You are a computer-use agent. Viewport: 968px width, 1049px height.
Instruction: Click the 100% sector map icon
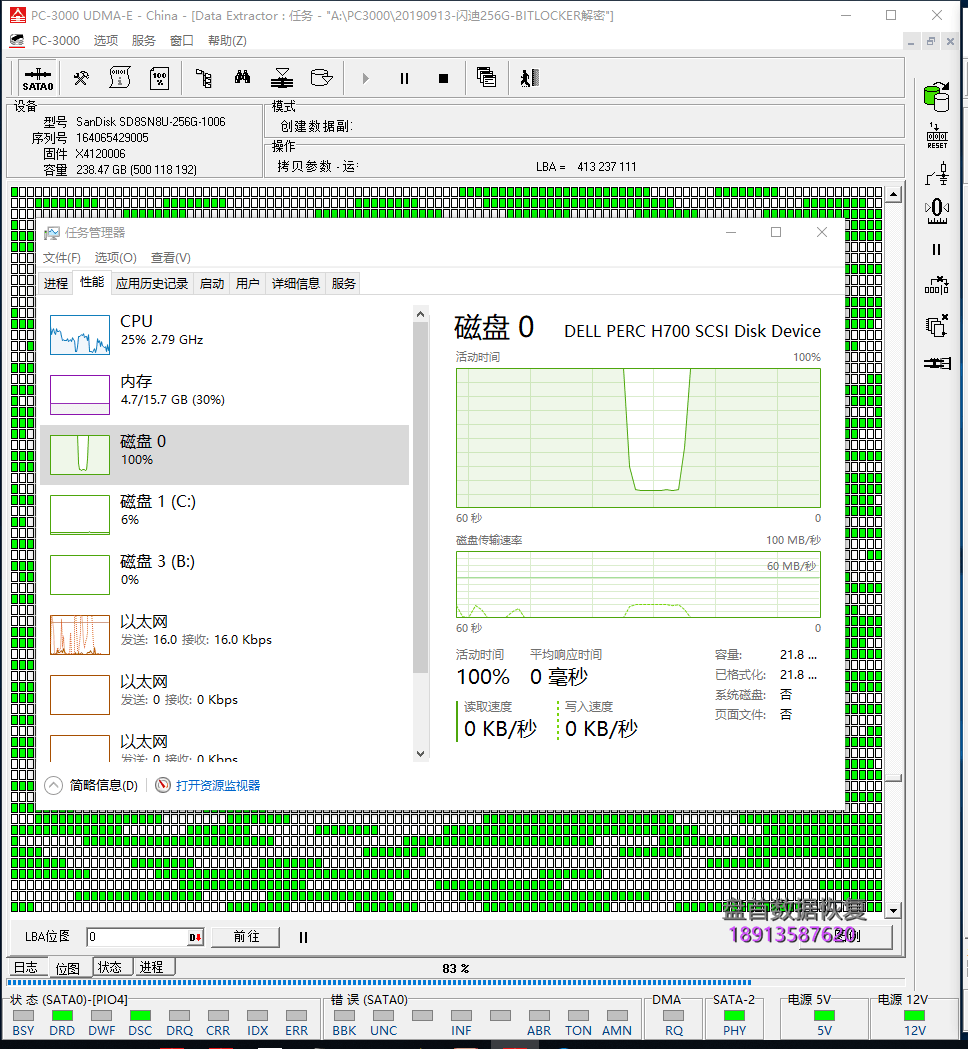coord(159,78)
